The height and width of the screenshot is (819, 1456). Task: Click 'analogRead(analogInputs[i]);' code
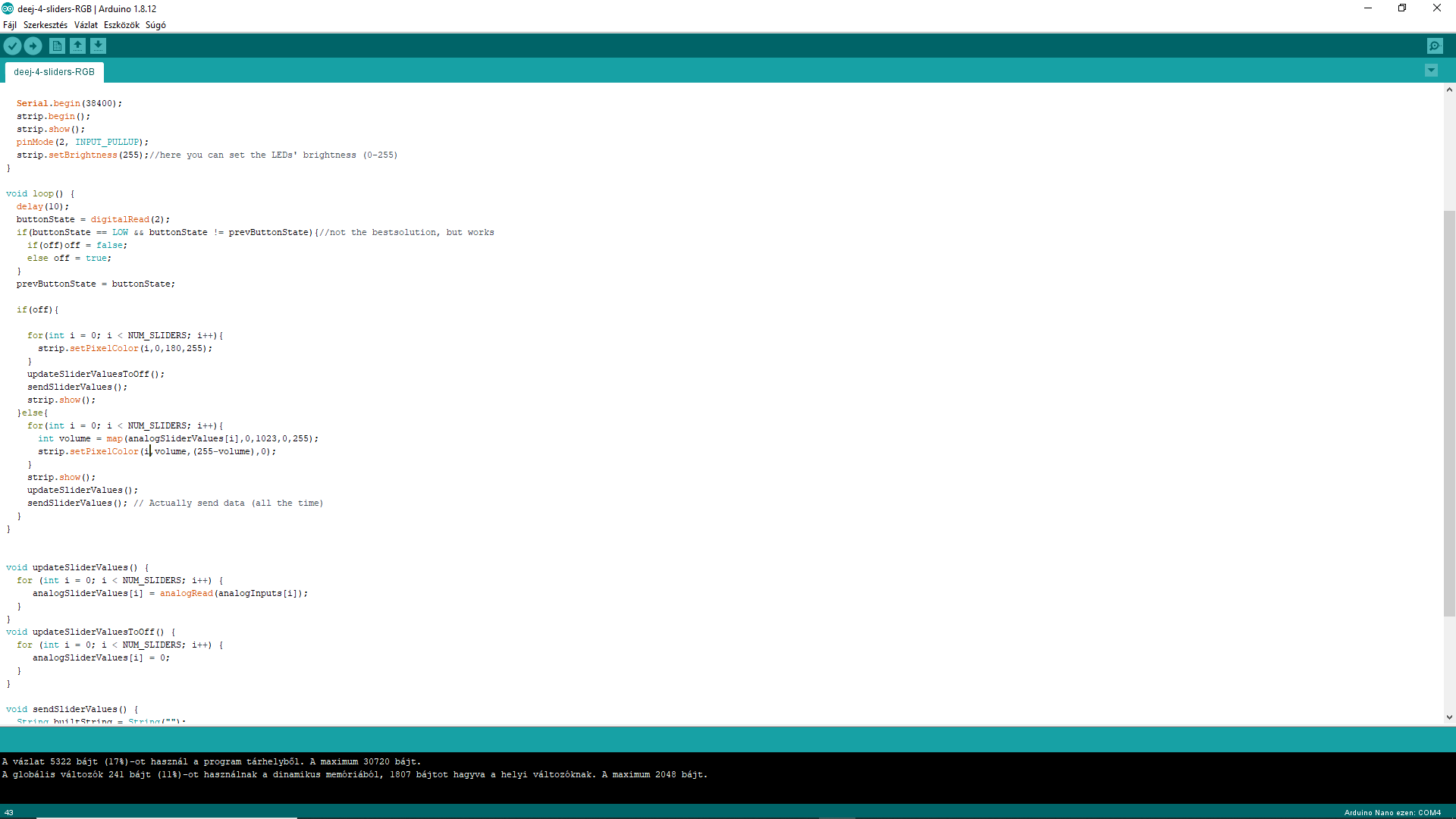234,593
